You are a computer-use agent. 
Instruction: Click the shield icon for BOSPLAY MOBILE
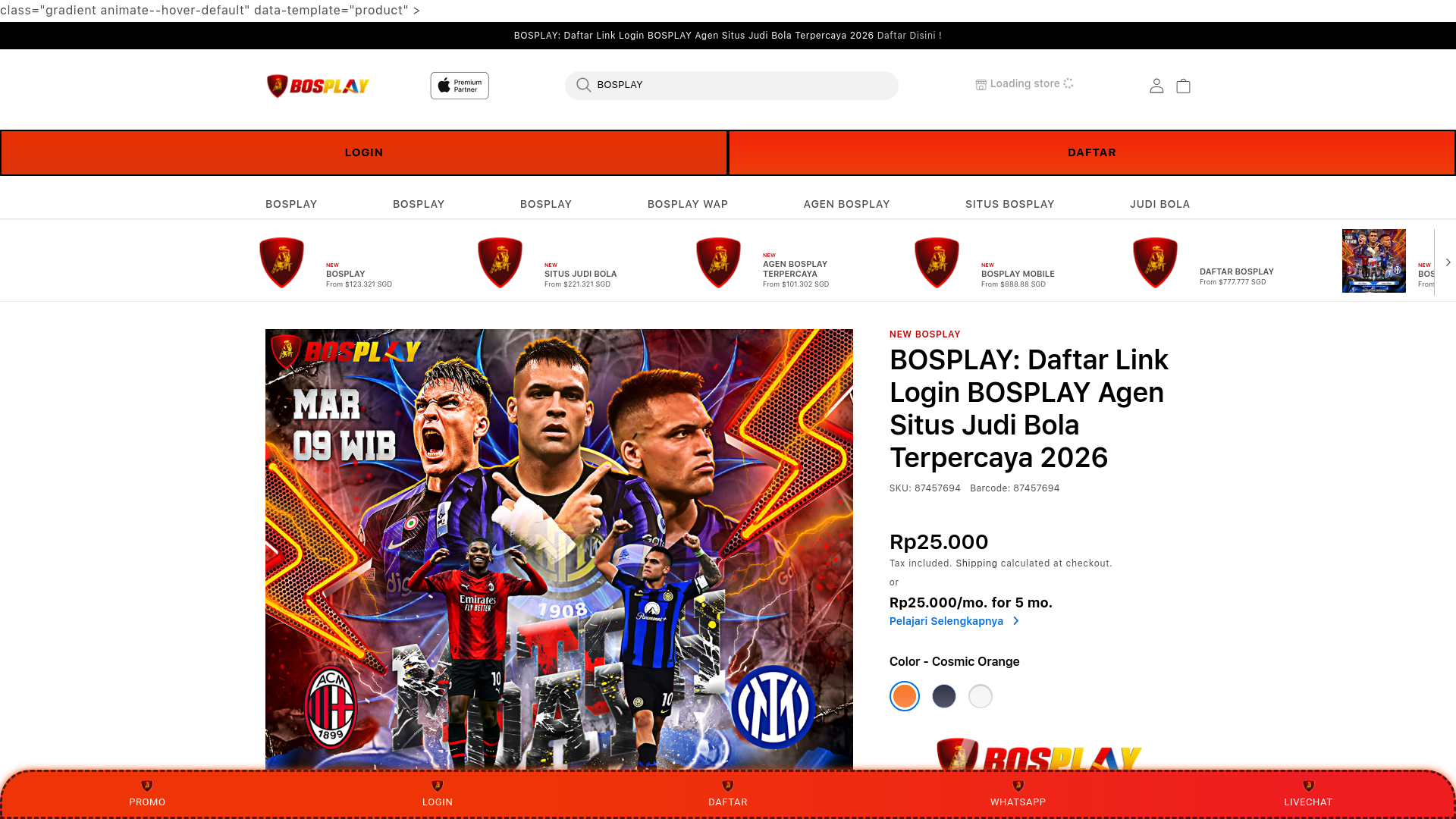click(937, 262)
